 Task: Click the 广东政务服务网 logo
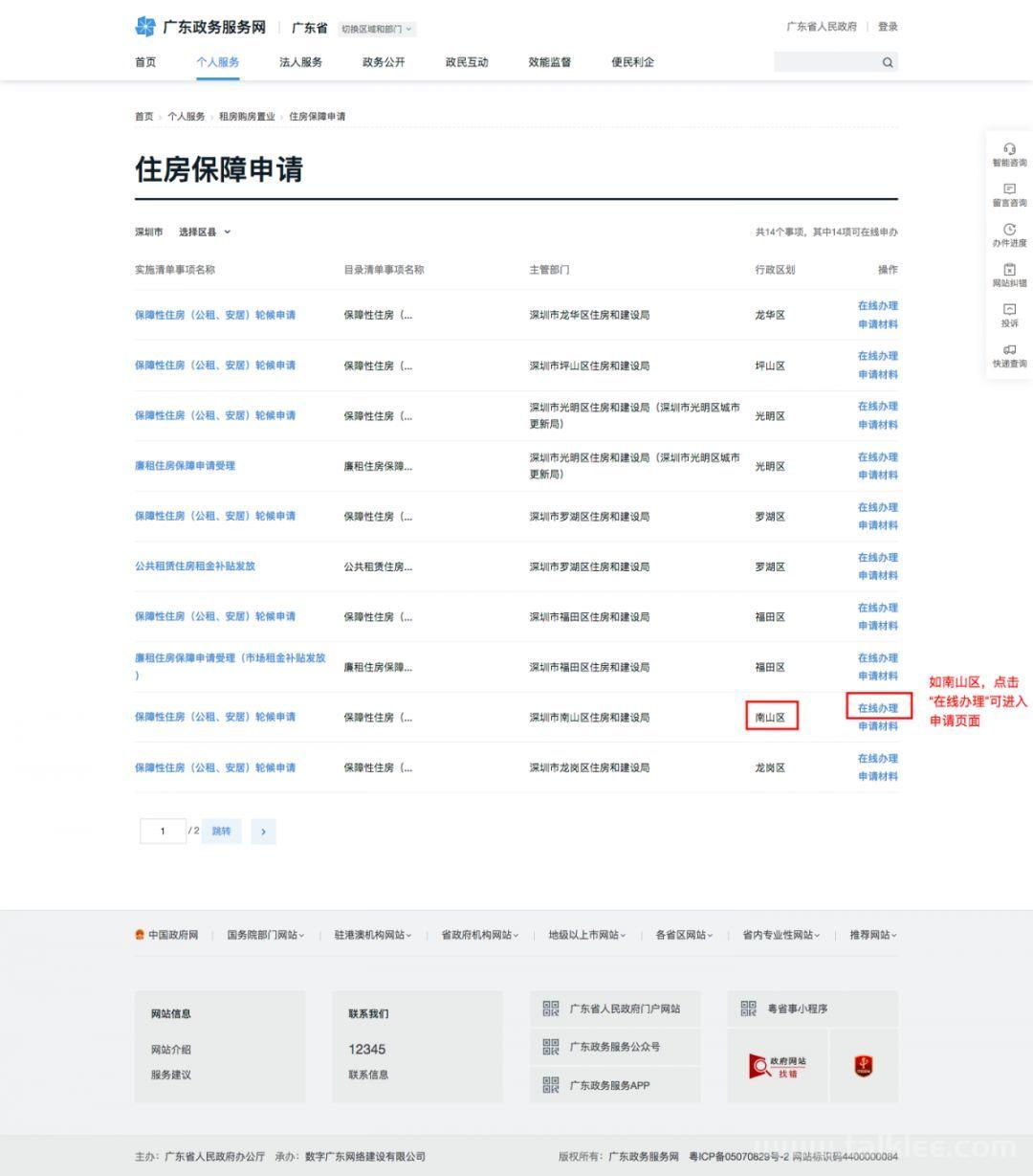[201, 27]
